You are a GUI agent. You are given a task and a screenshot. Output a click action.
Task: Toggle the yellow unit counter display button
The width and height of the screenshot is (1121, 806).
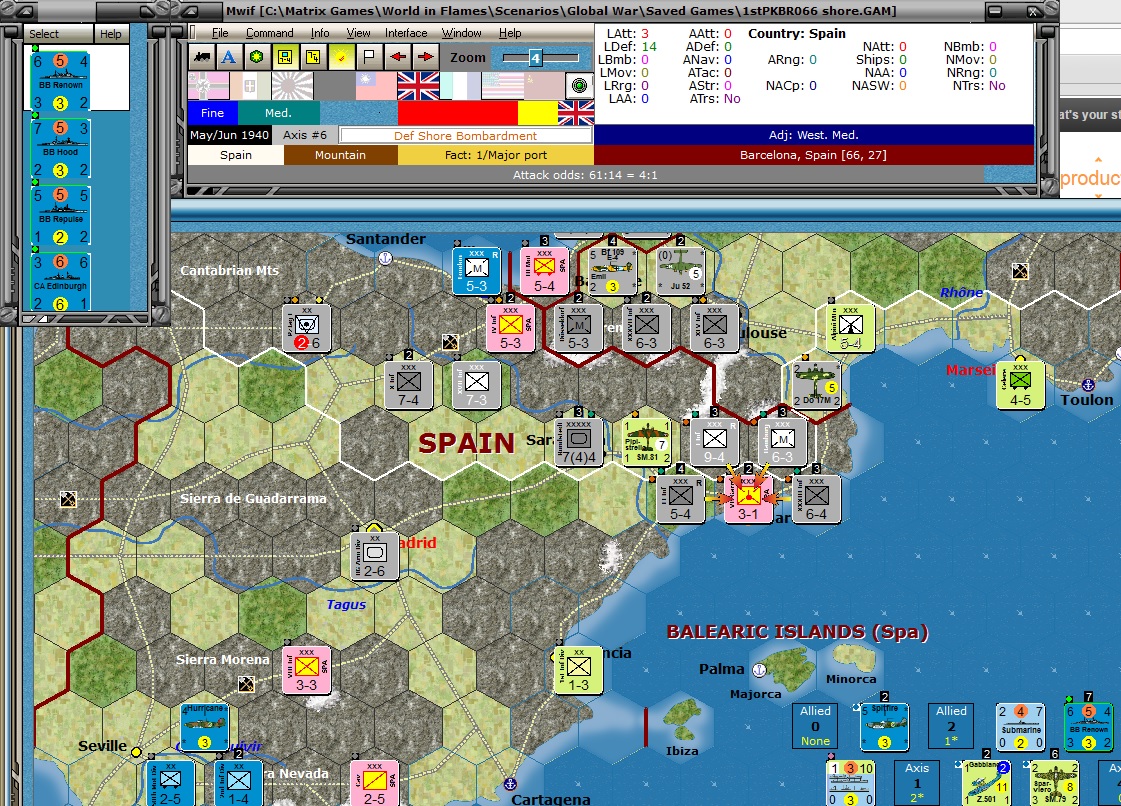point(285,57)
